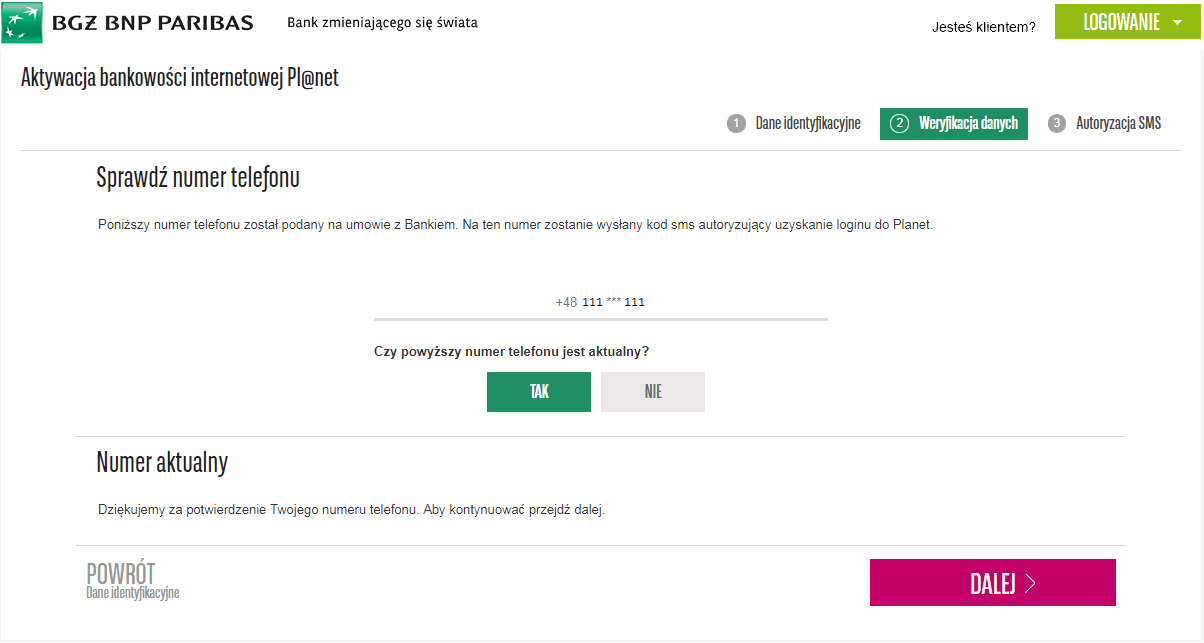This screenshot has width=1204, height=643.
Task: Choose TAK to confirm the phone number
Action: point(539,392)
